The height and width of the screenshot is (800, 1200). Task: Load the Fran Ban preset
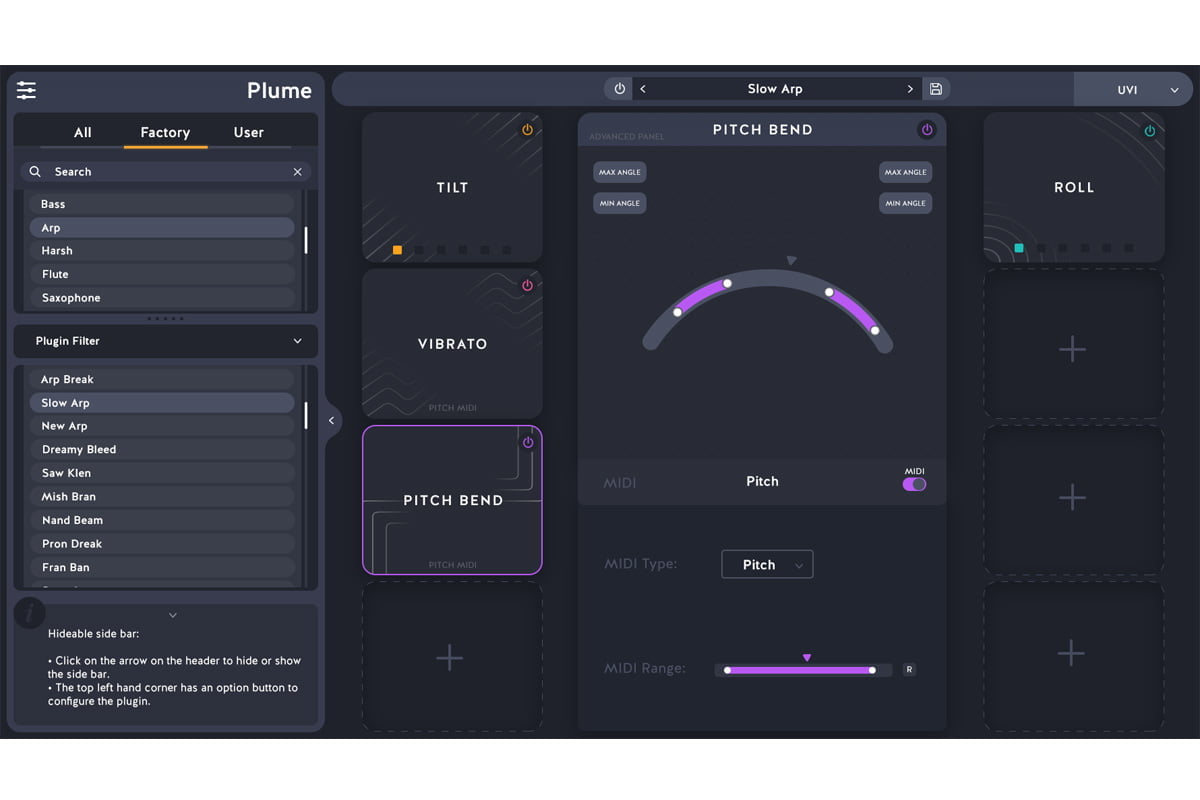tap(162, 567)
